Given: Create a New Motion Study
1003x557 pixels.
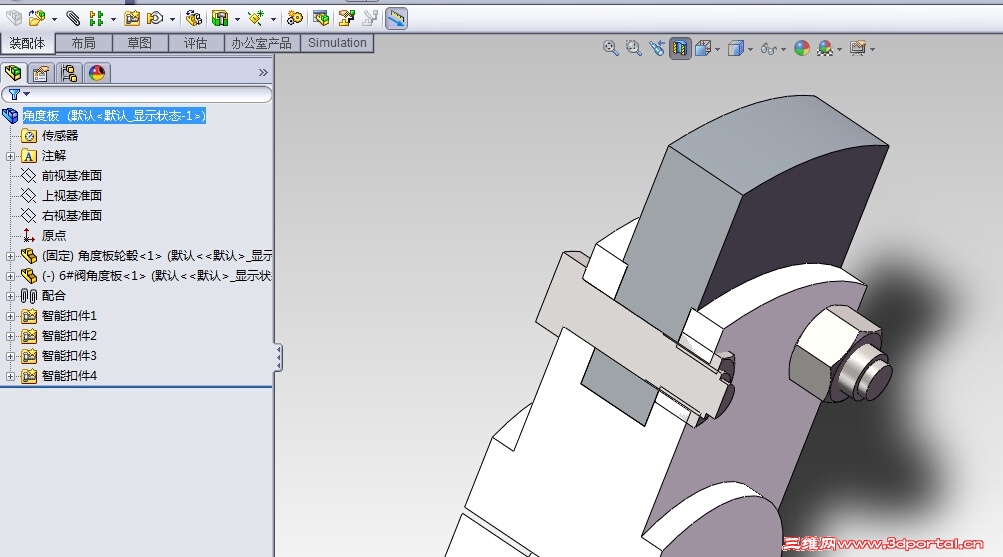Looking at the screenshot, I should [295, 18].
